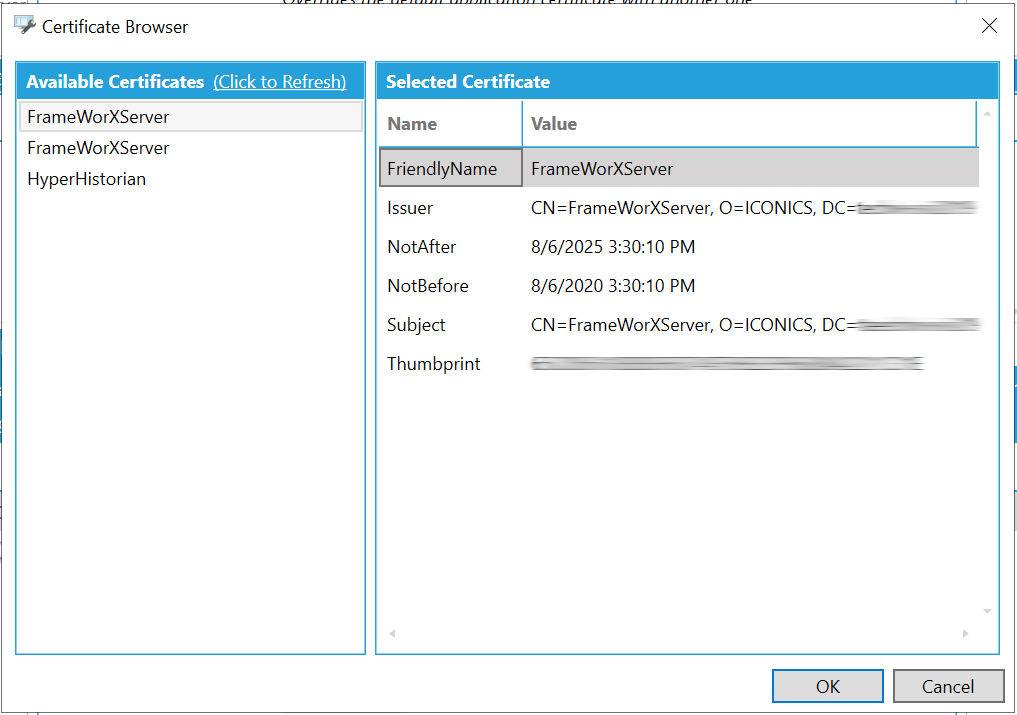Select the second FrameWorXServer certificate in list

click(98, 148)
